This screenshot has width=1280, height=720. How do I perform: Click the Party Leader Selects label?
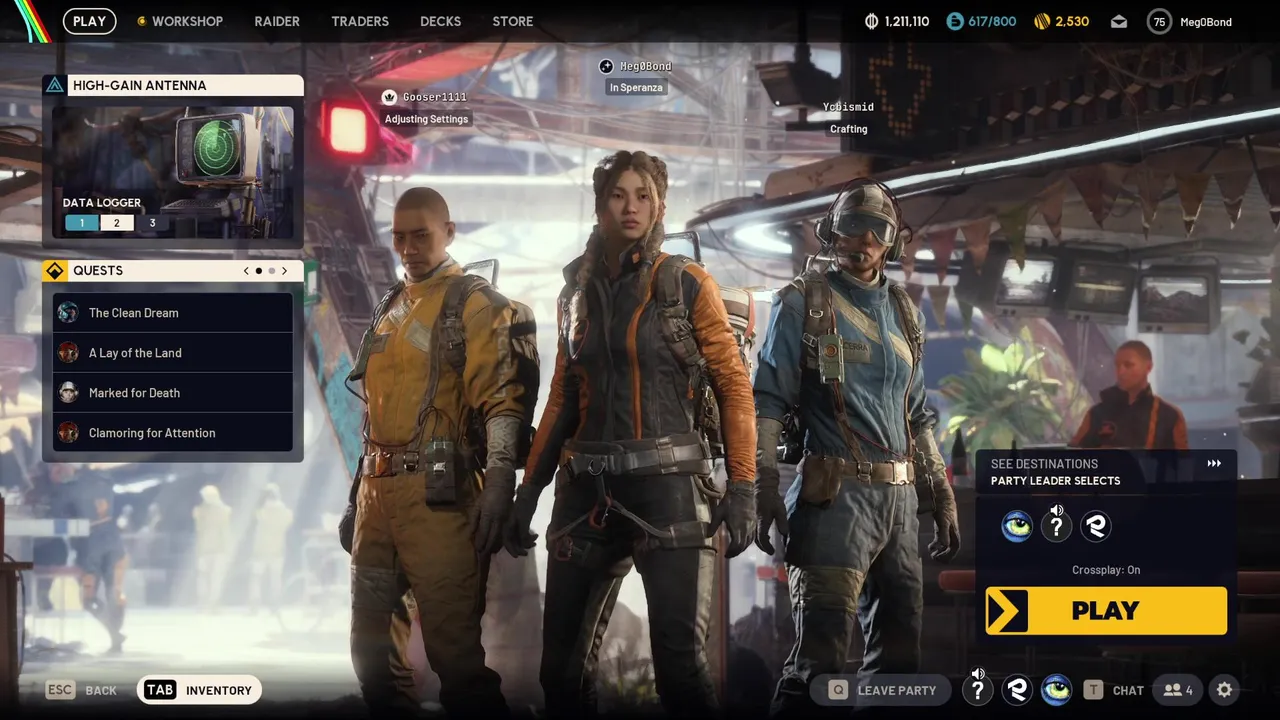point(1055,481)
